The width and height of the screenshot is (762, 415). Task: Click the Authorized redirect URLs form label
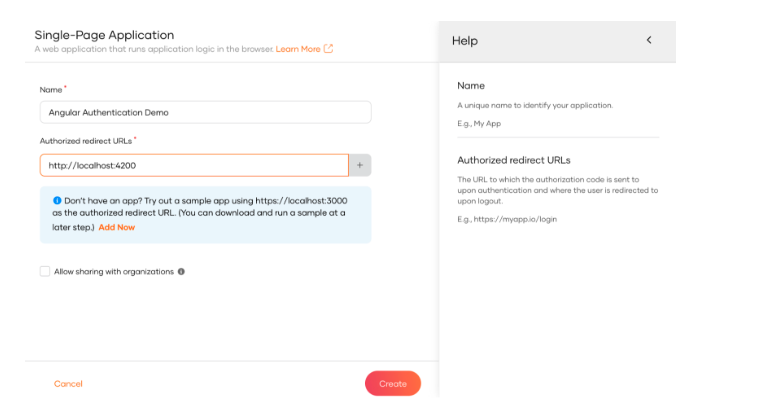pos(86,141)
